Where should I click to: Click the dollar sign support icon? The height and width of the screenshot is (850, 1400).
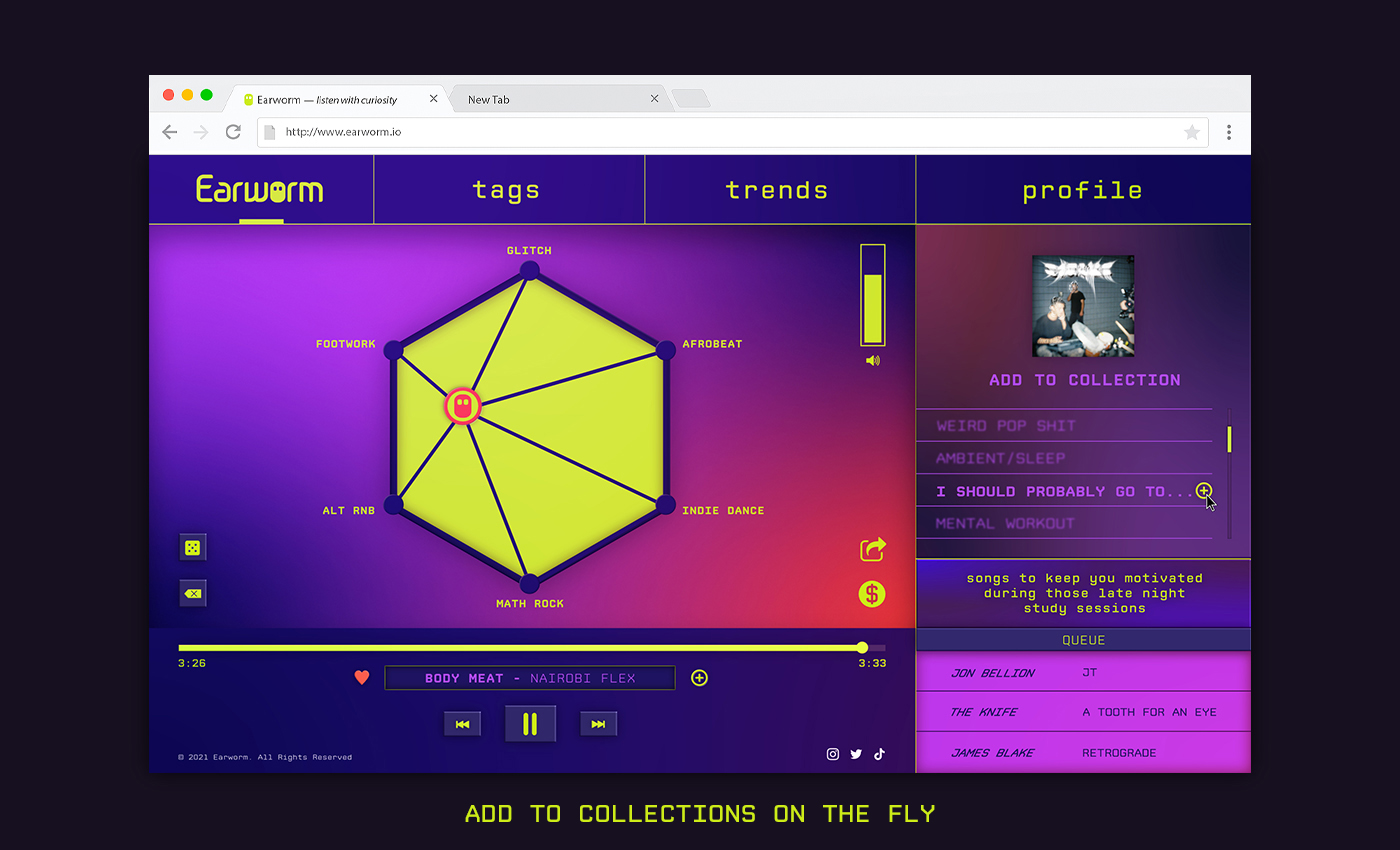(x=872, y=594)
